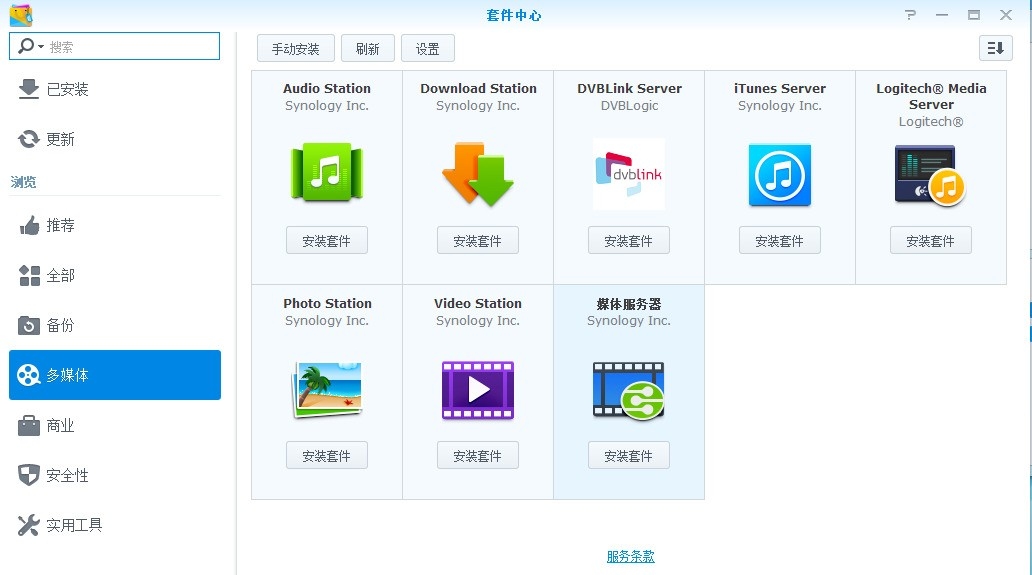1032x575 pixels.
Task: Click the Video Station icon
Action: pos(478,390)
